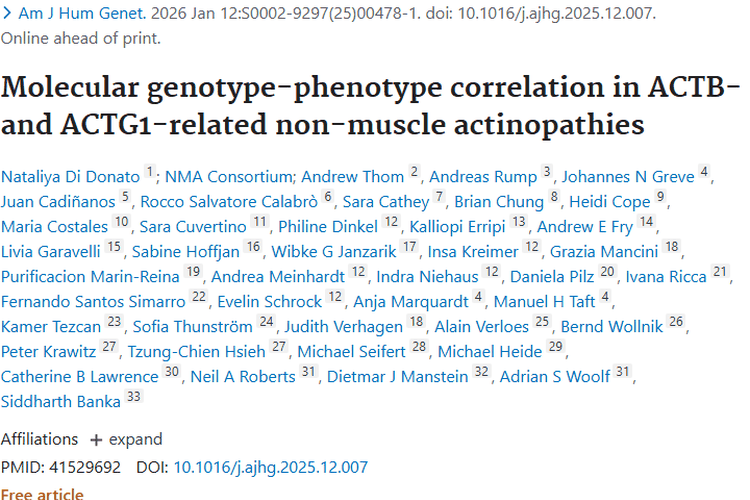This screenshot has width=750, height=500.
Task: Select author Andrew Thom
Action: (352, 176)
